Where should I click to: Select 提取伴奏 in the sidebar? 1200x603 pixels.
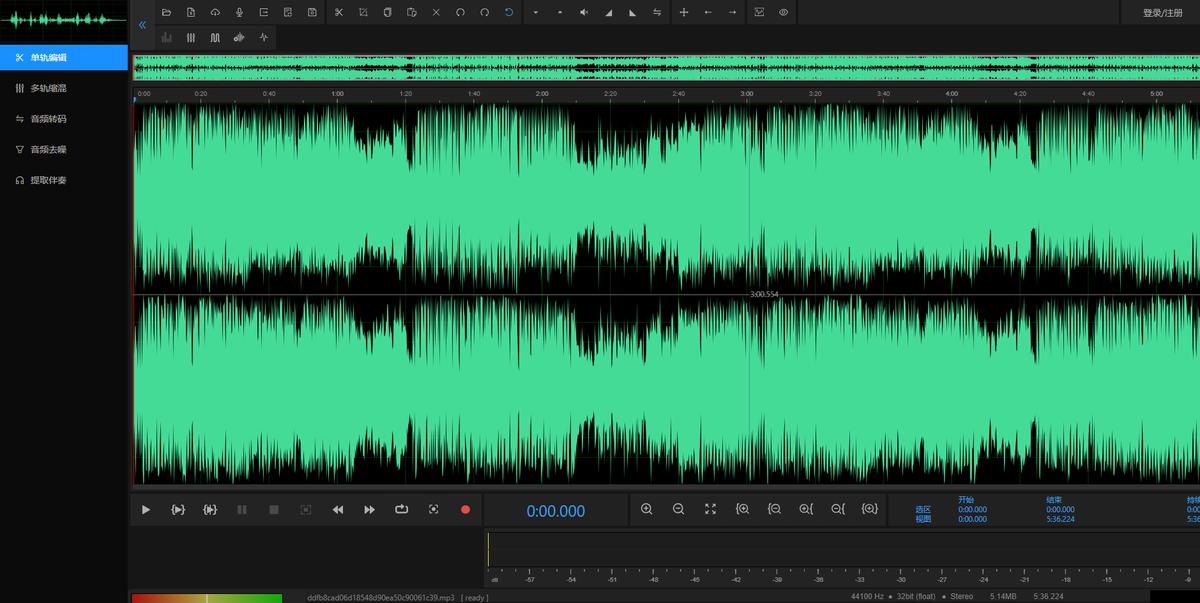click(x=48, y=180)
